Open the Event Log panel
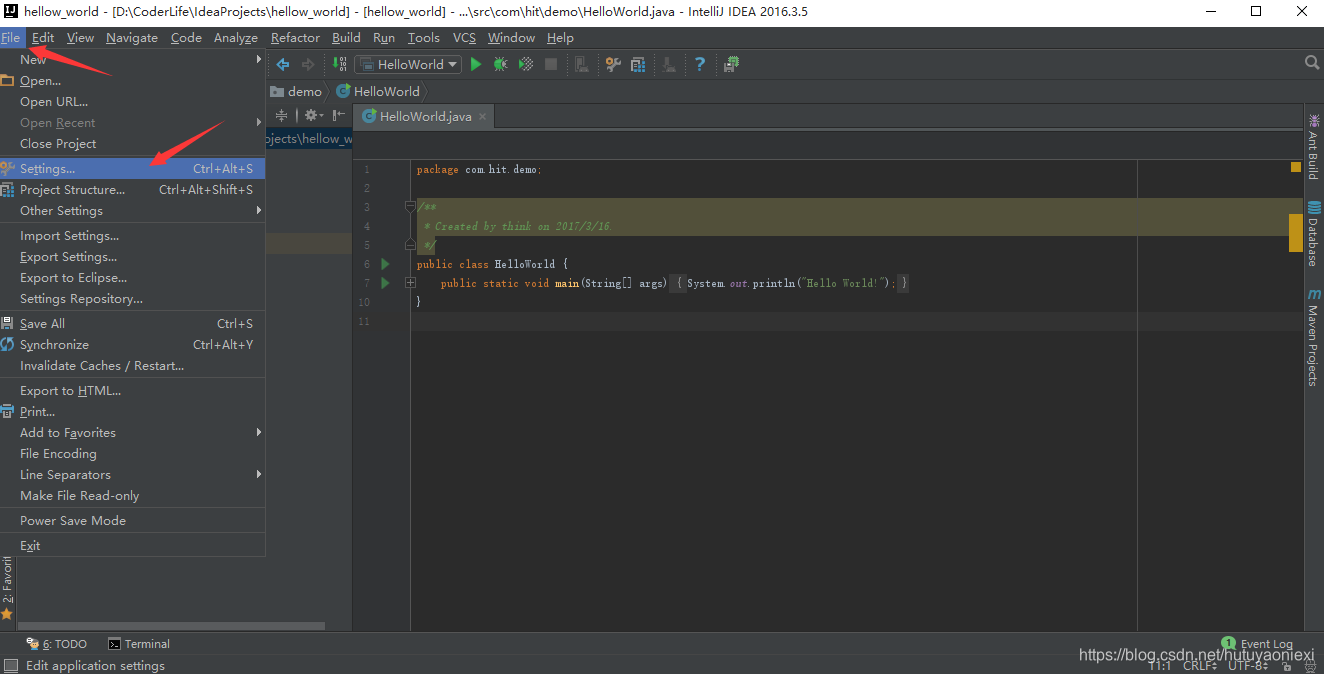 (1258, 644)
